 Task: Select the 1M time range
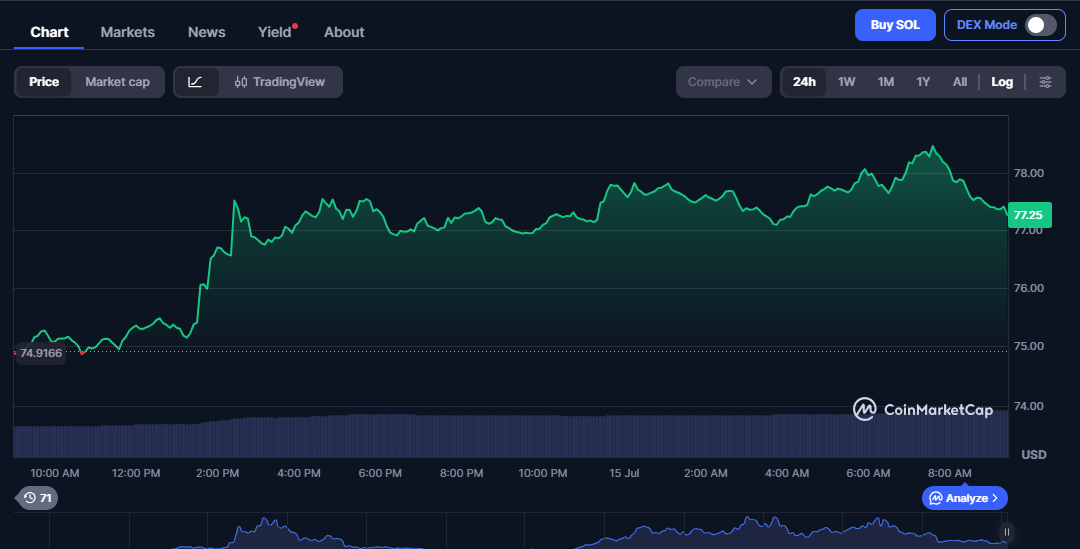coord(886,82)
